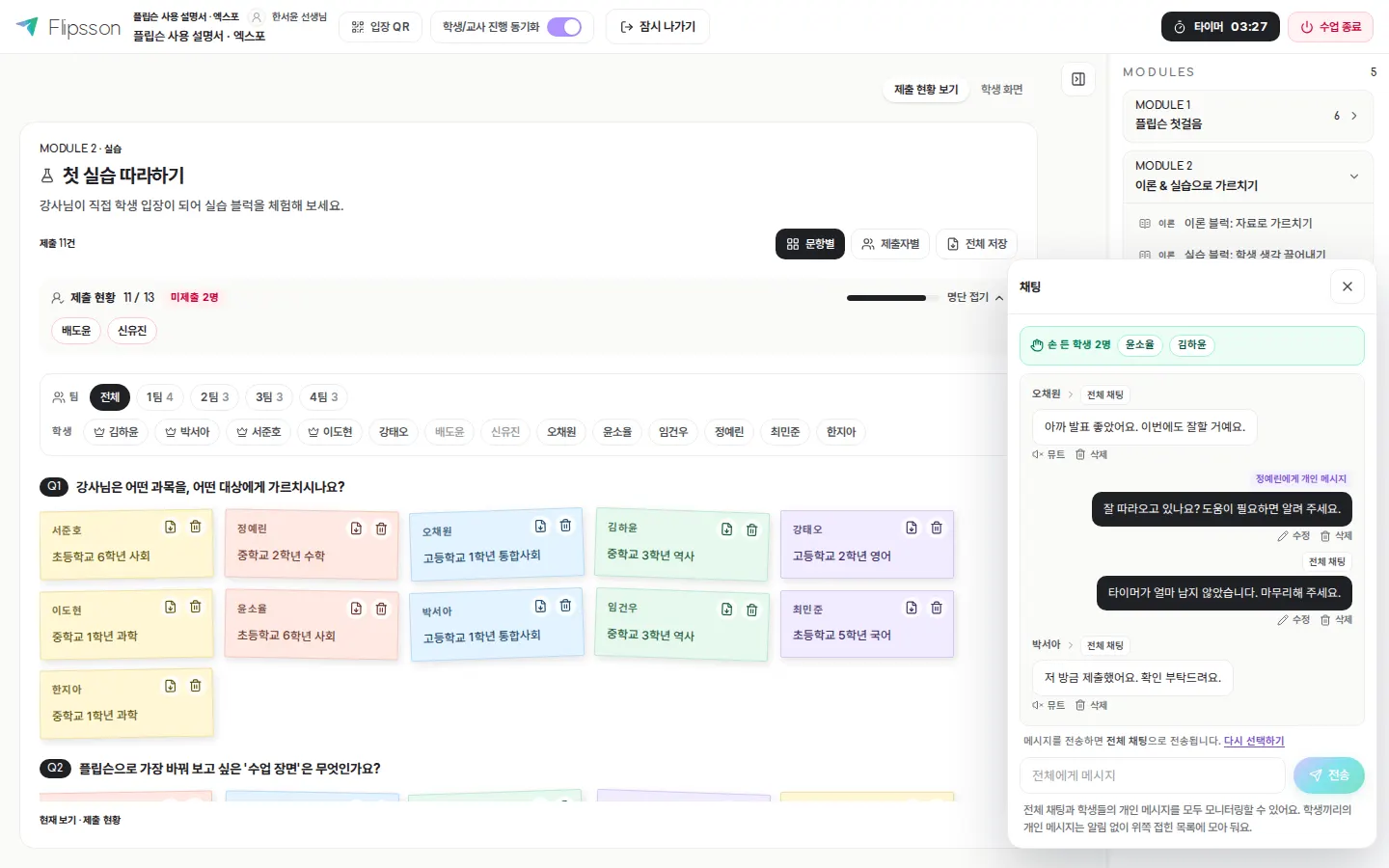Filter by student 최민준 chip
Image resolution: width=1389 pixels, height=868 pixels.
785,432
